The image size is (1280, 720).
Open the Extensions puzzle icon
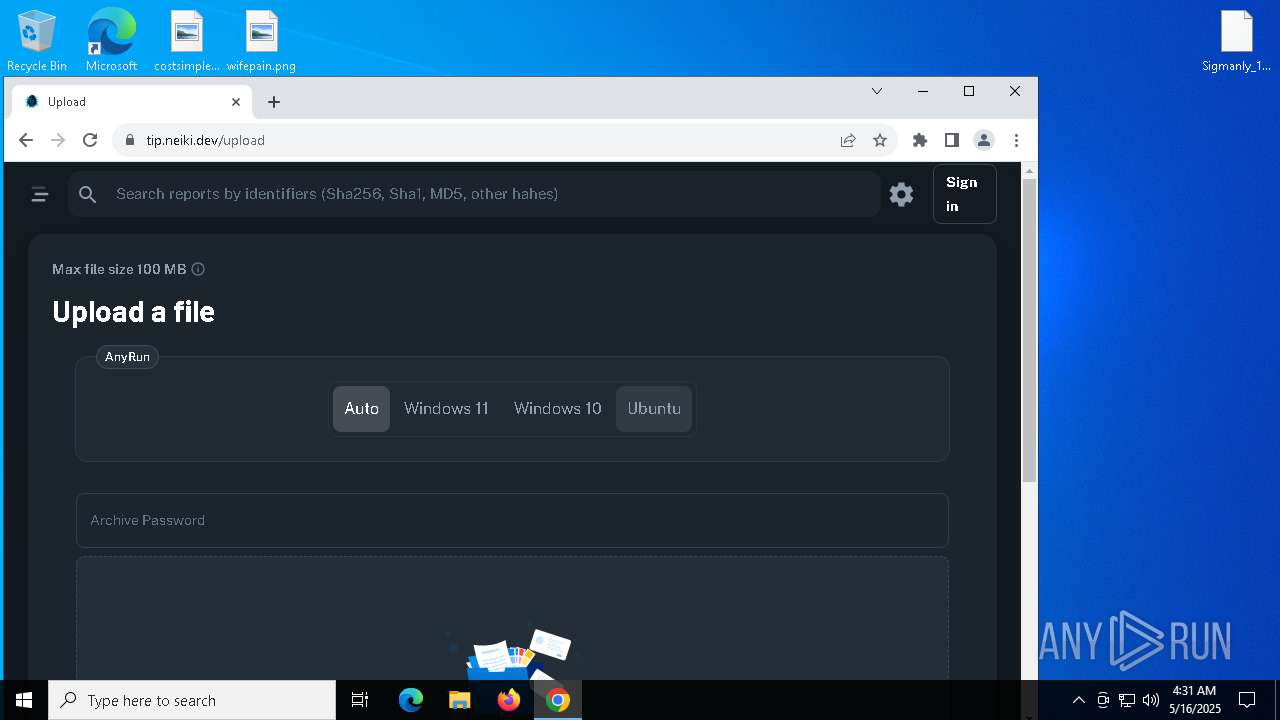920,140
